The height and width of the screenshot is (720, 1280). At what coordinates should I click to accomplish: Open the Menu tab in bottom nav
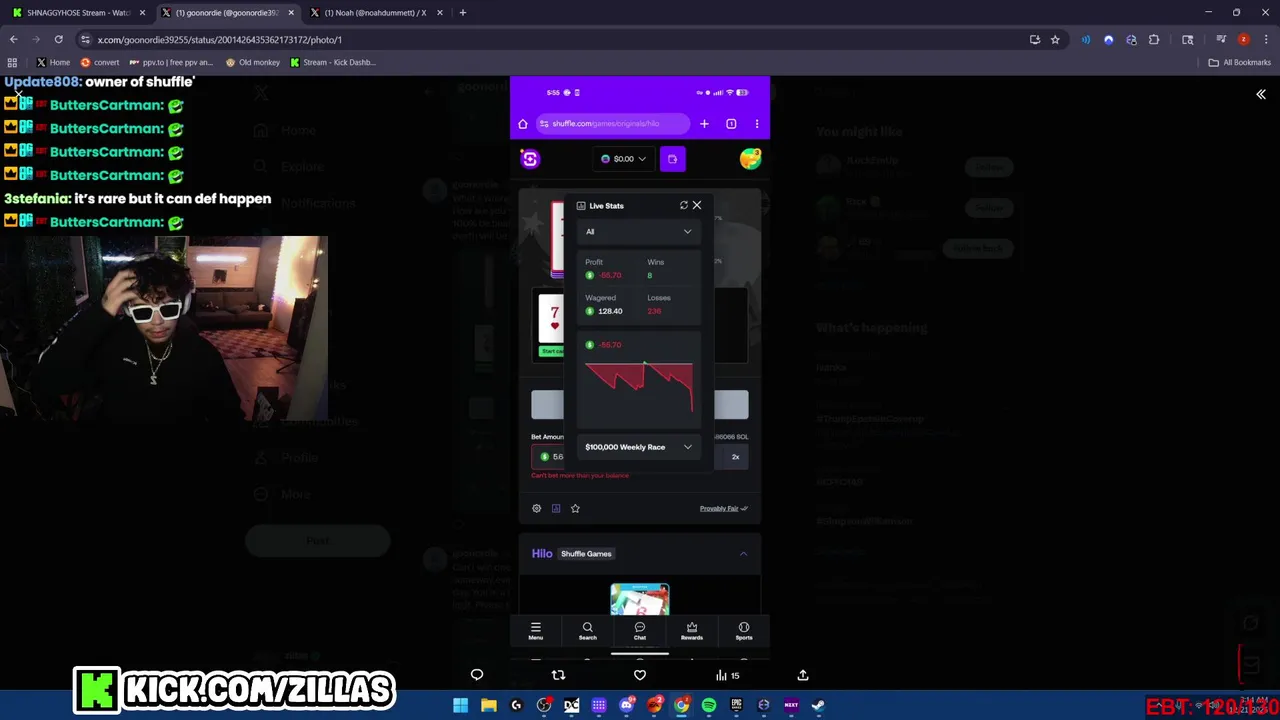click(536, 631)
